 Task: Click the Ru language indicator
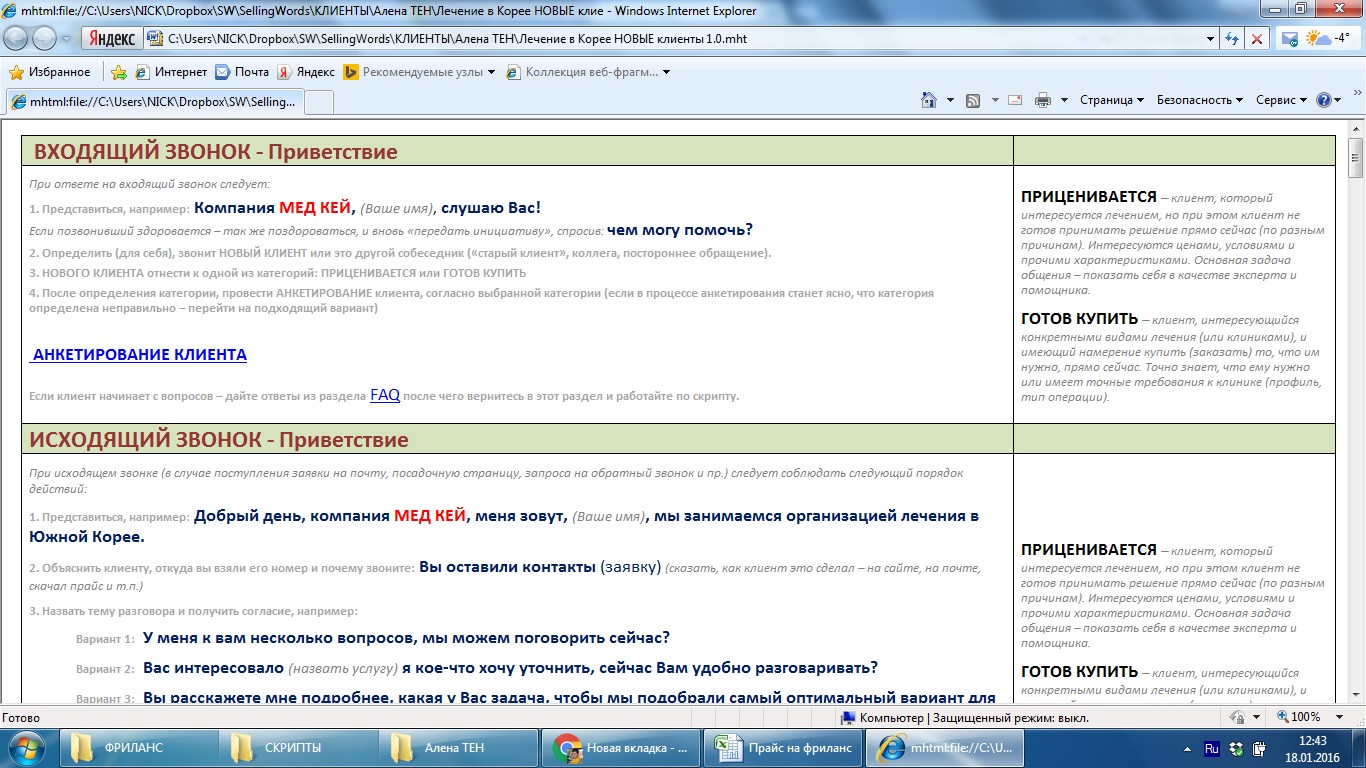click(1211, 748)
